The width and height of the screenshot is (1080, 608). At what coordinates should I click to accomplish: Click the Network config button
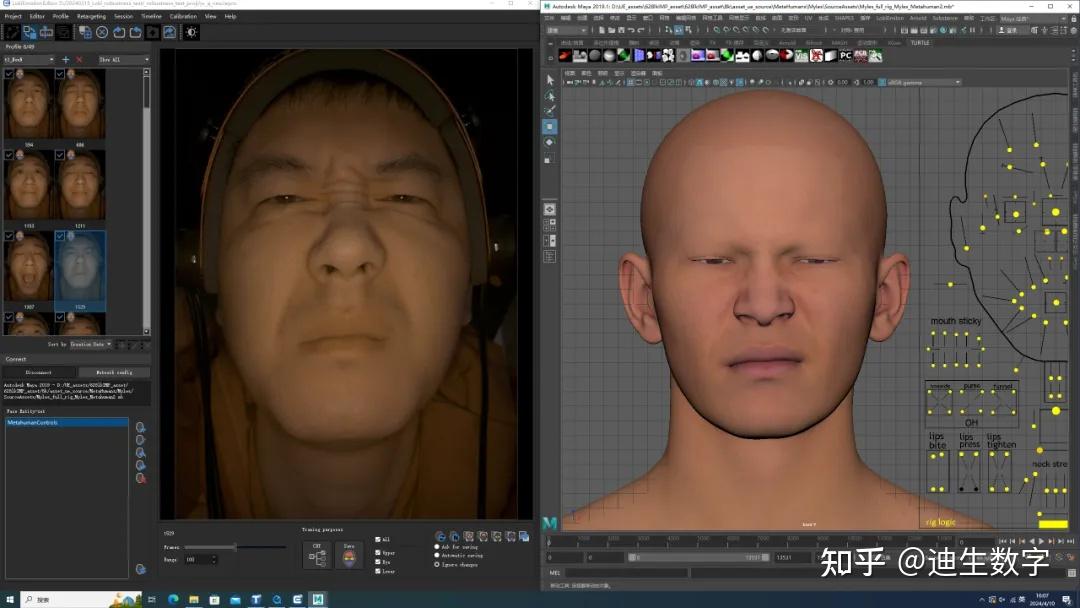tap(114, 372)
